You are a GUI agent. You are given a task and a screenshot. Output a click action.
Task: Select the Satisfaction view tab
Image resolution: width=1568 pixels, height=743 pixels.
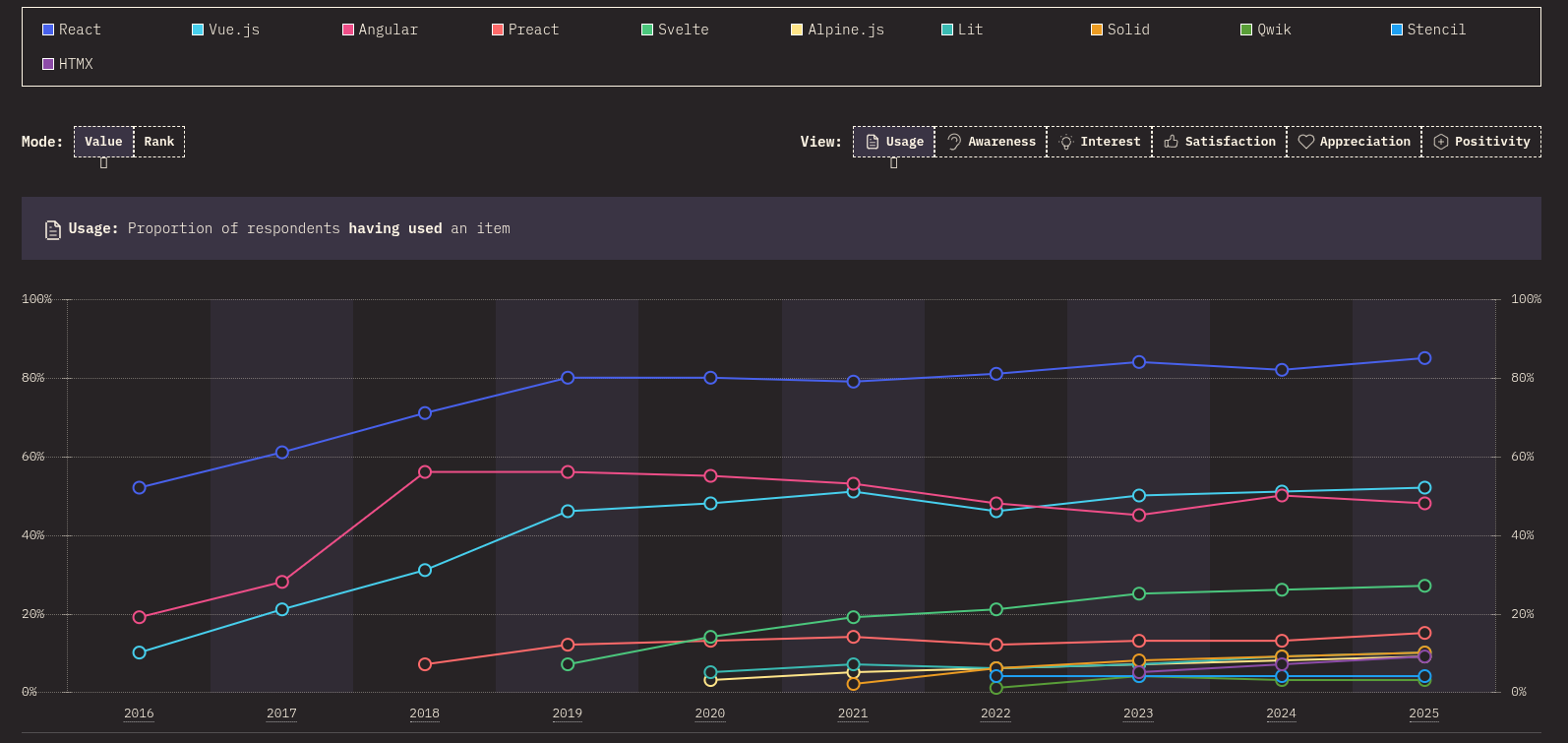[1220, 142]
